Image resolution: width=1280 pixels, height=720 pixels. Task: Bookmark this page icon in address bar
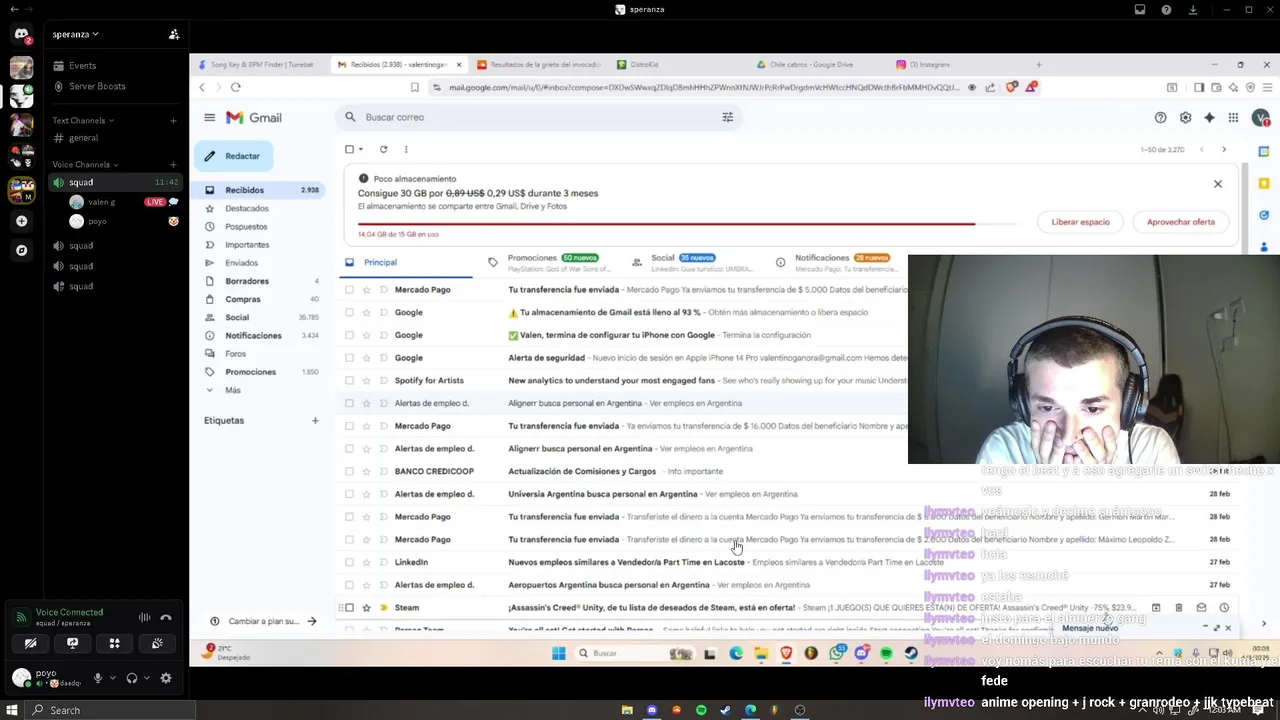[414, 87]
